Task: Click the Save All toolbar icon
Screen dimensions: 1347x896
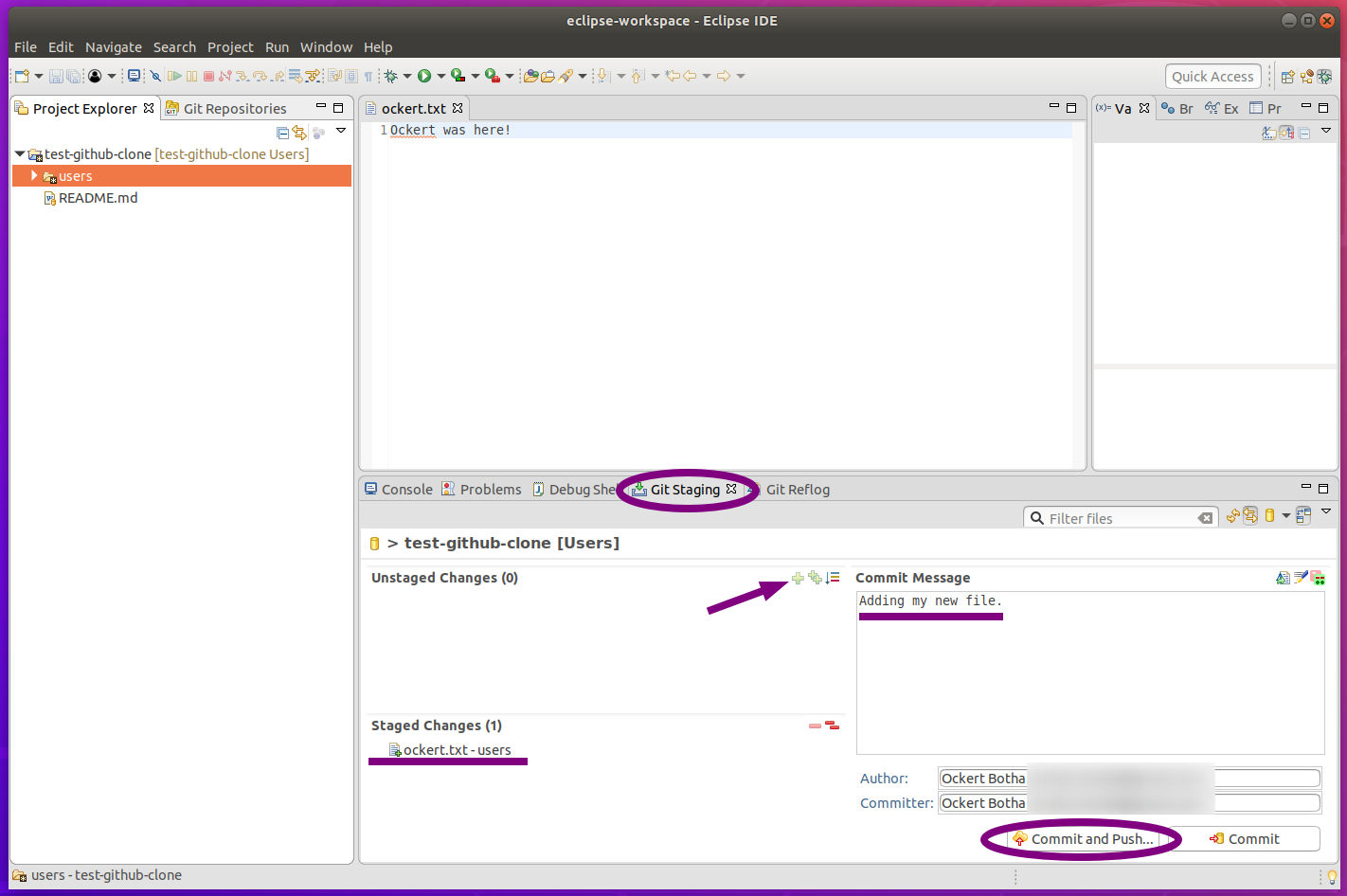Action: pyautogui.click(x=73, y=76)
